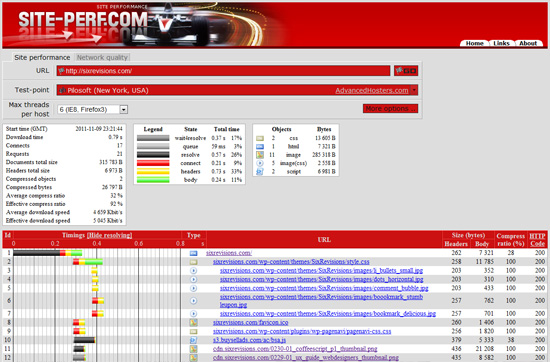
Task: Click the yellow headers legend color bar
Action: (x=153, y=171)
